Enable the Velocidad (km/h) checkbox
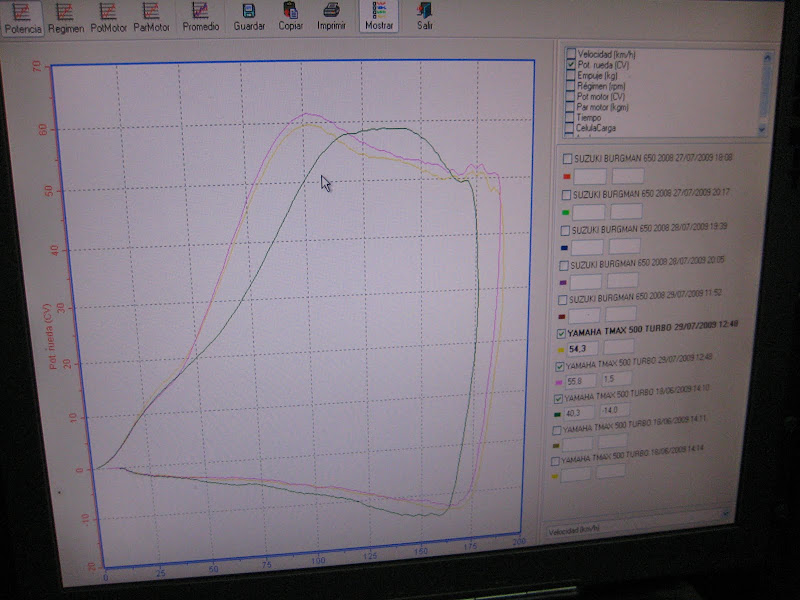The height and width of the screenshot is (600, 800). click(x=571, y=53)
